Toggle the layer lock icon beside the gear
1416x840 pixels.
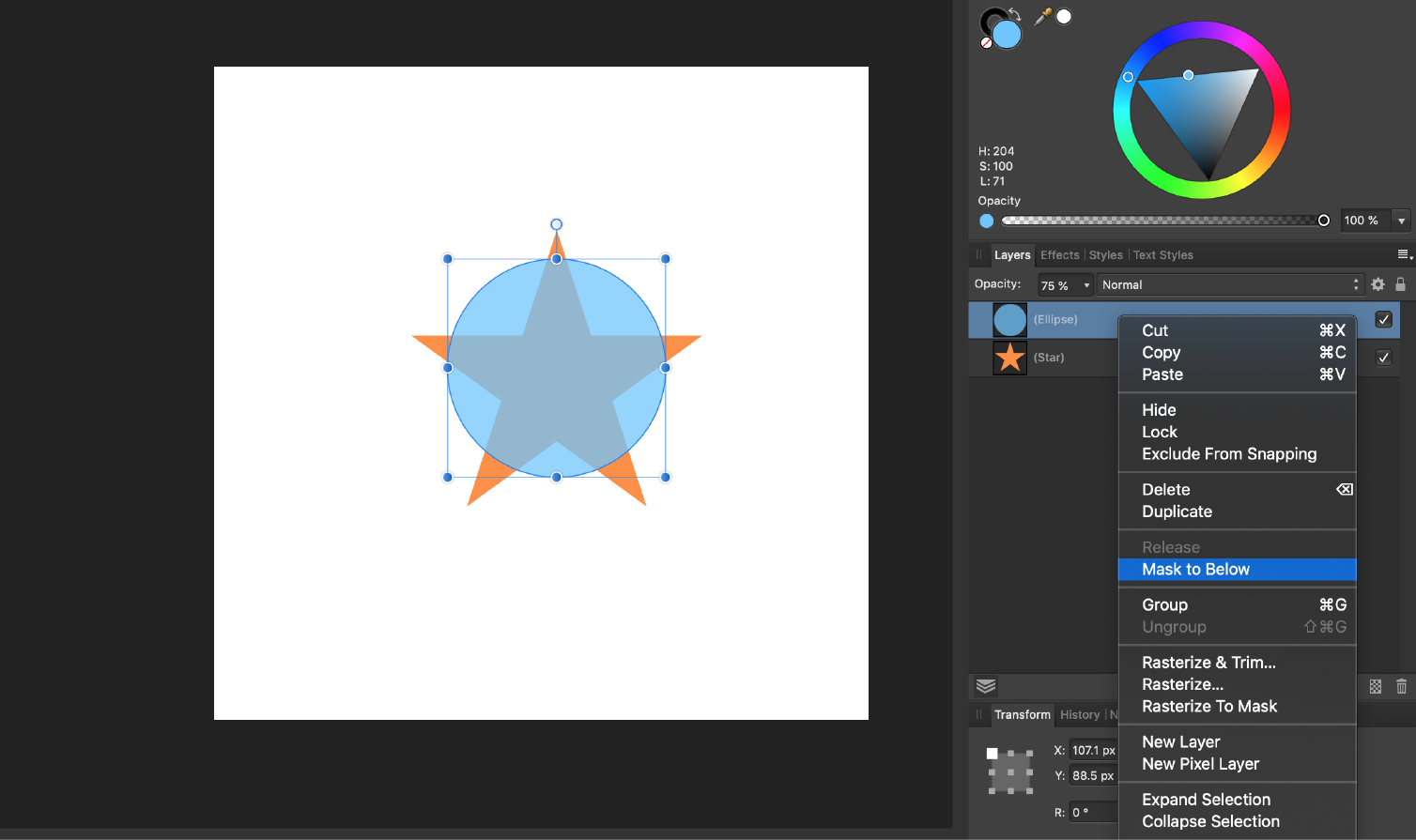click(1400, 283)
